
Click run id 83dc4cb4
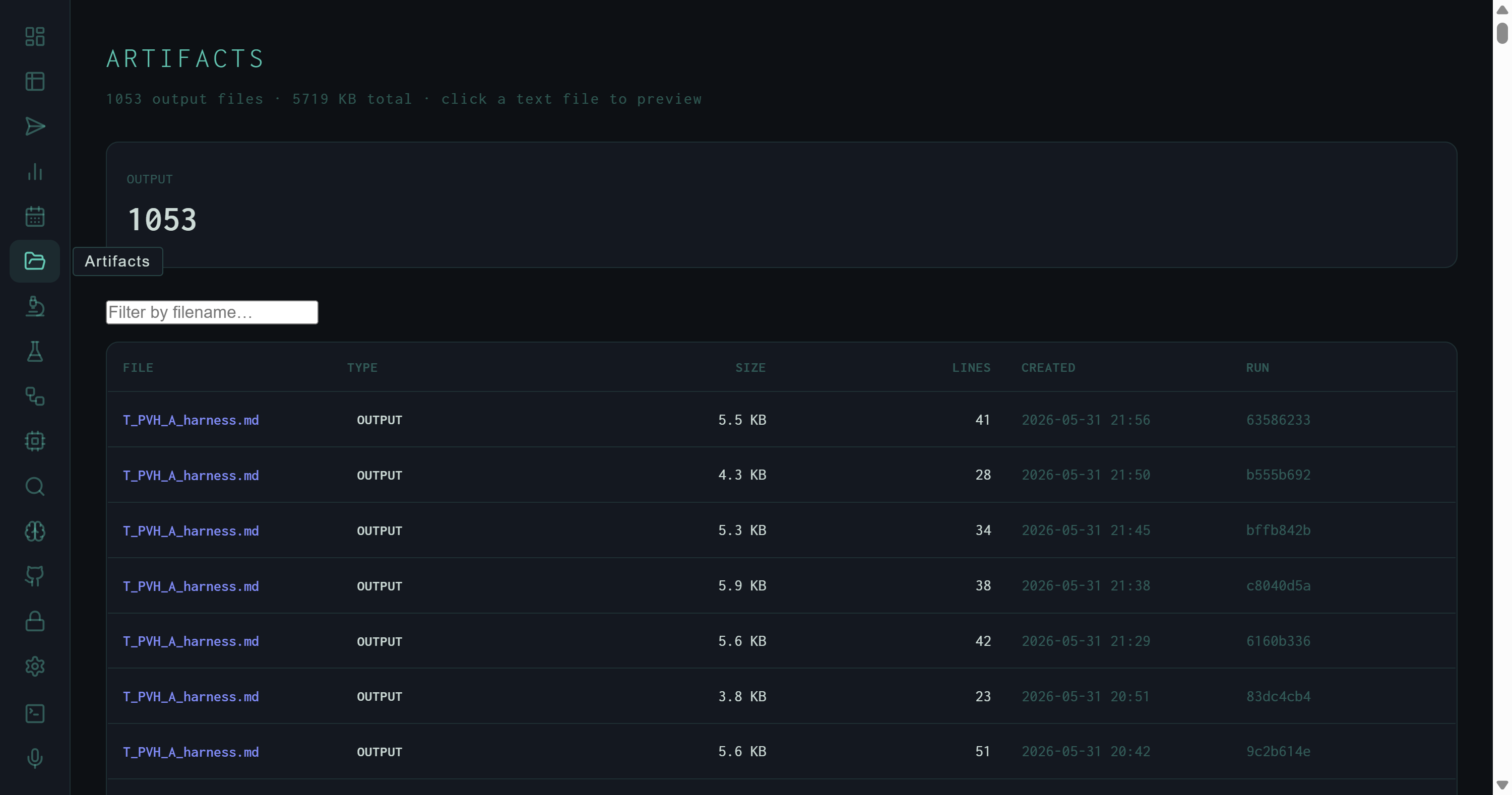pos(1278,696)
